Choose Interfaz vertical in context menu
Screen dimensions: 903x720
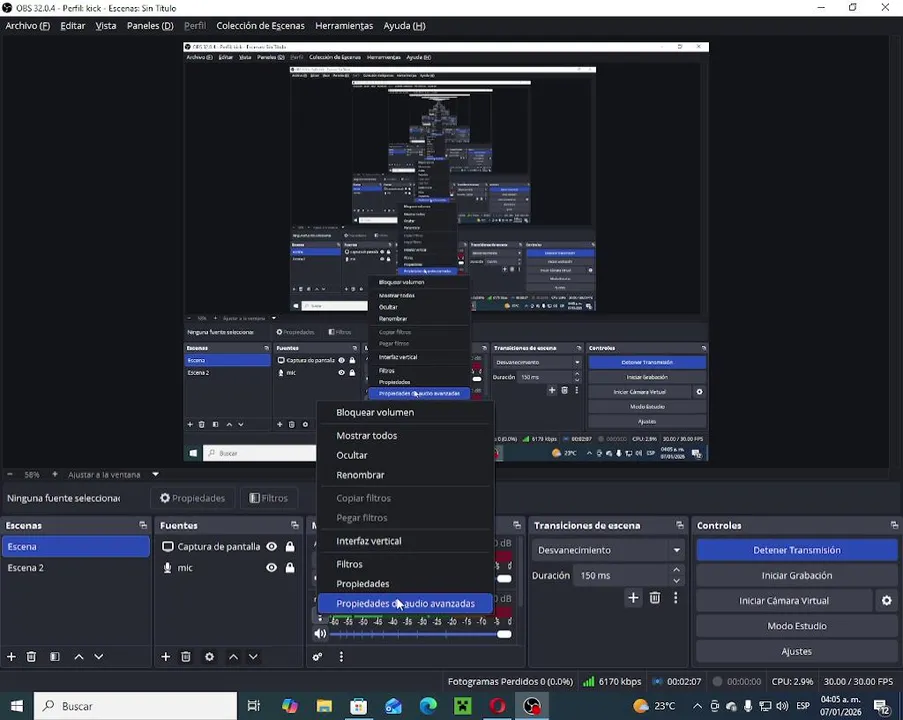point(405,541)
